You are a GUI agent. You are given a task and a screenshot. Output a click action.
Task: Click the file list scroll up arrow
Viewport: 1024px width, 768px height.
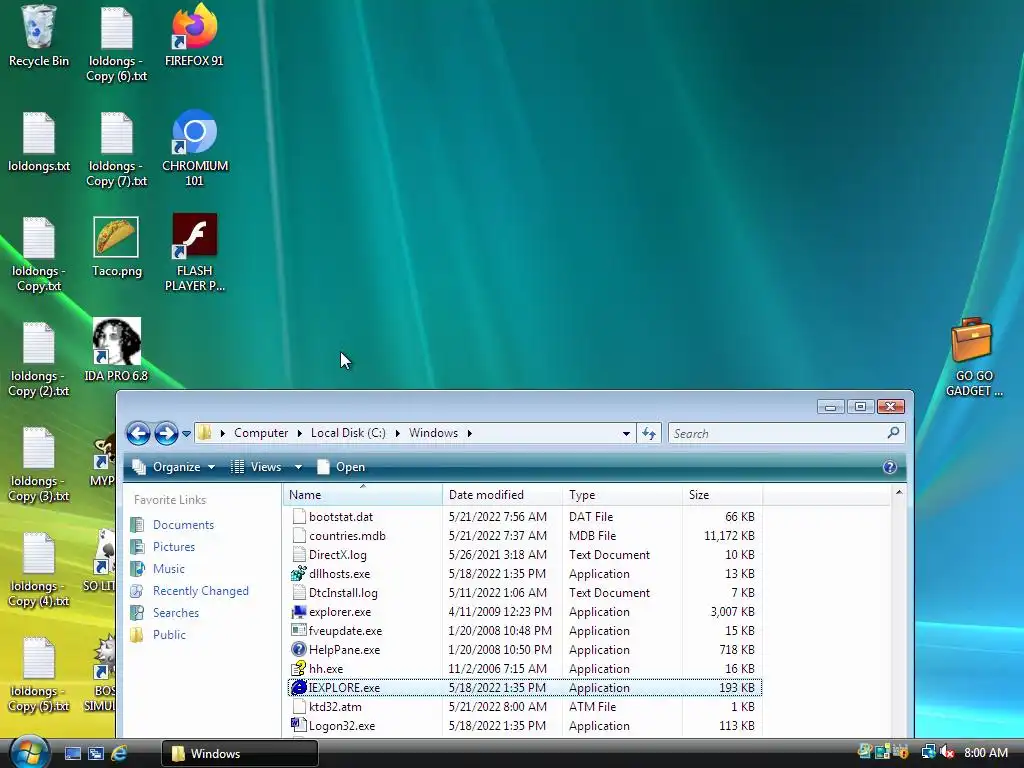point(899,492)
